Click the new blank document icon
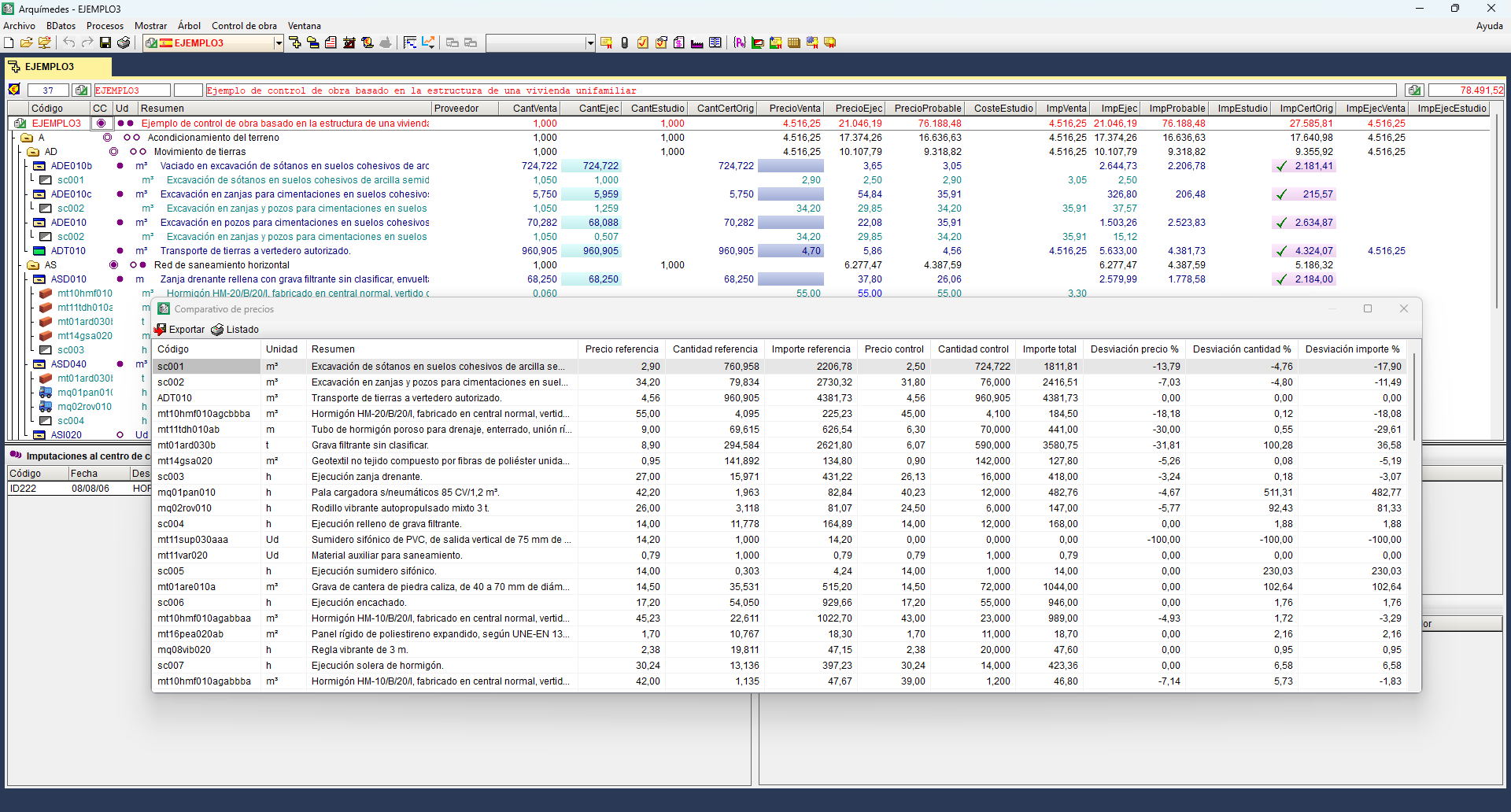The image size is (1511, 812). click(9, 42)
